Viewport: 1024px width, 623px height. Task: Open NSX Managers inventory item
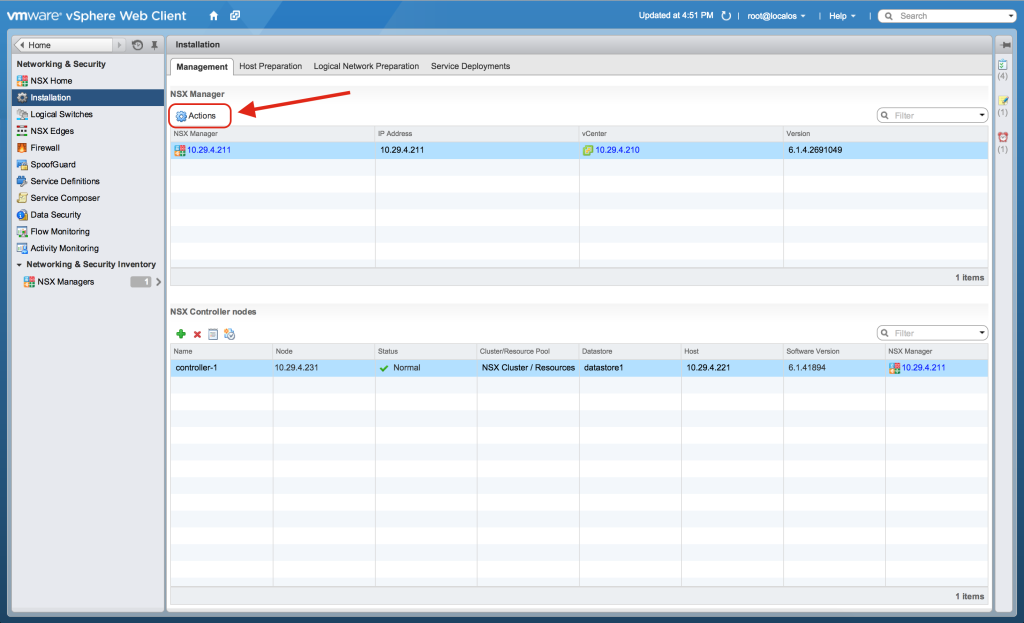click(65, 282)
